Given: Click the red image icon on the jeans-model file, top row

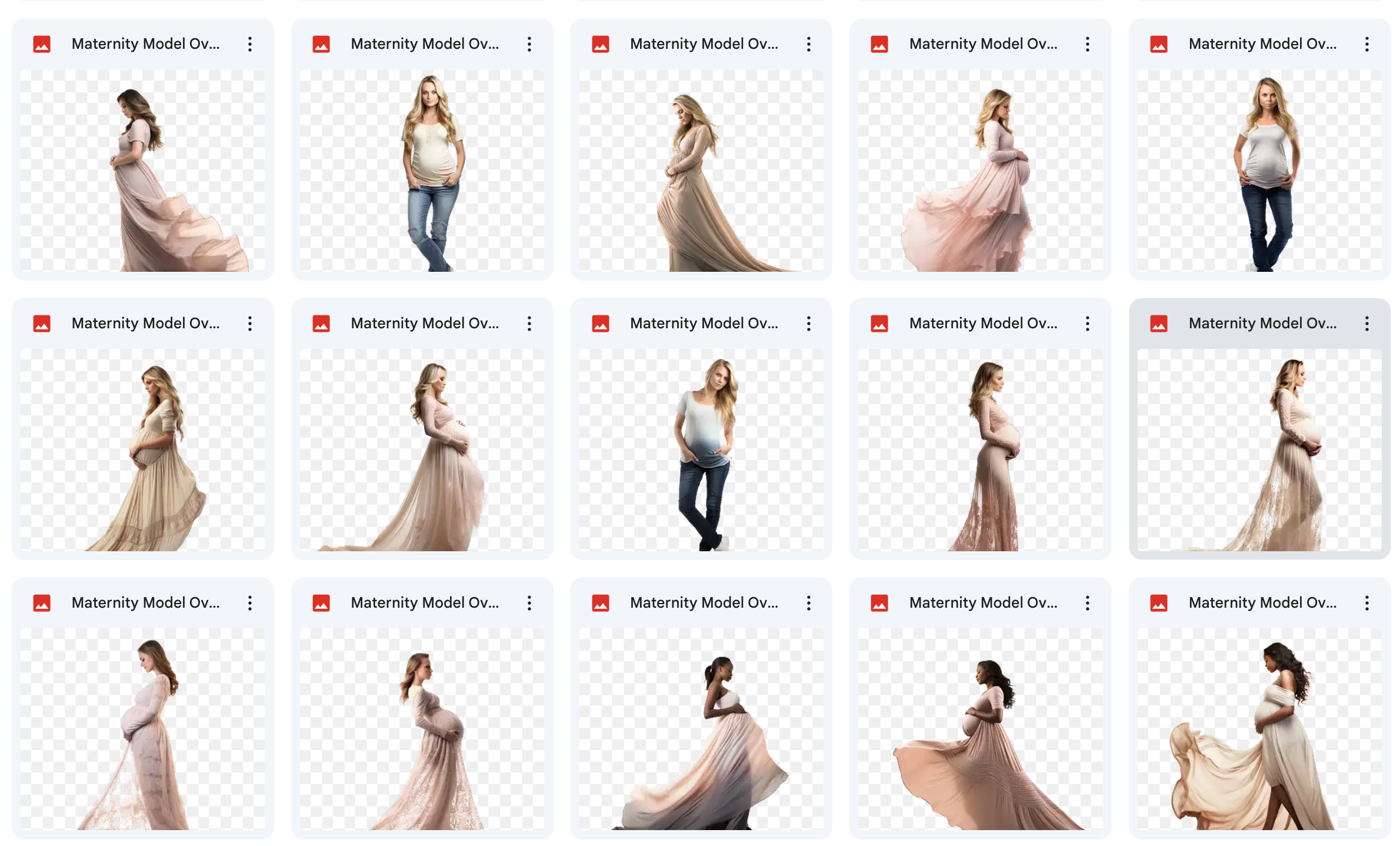Looking at the screenshot, I should point(321,44).
